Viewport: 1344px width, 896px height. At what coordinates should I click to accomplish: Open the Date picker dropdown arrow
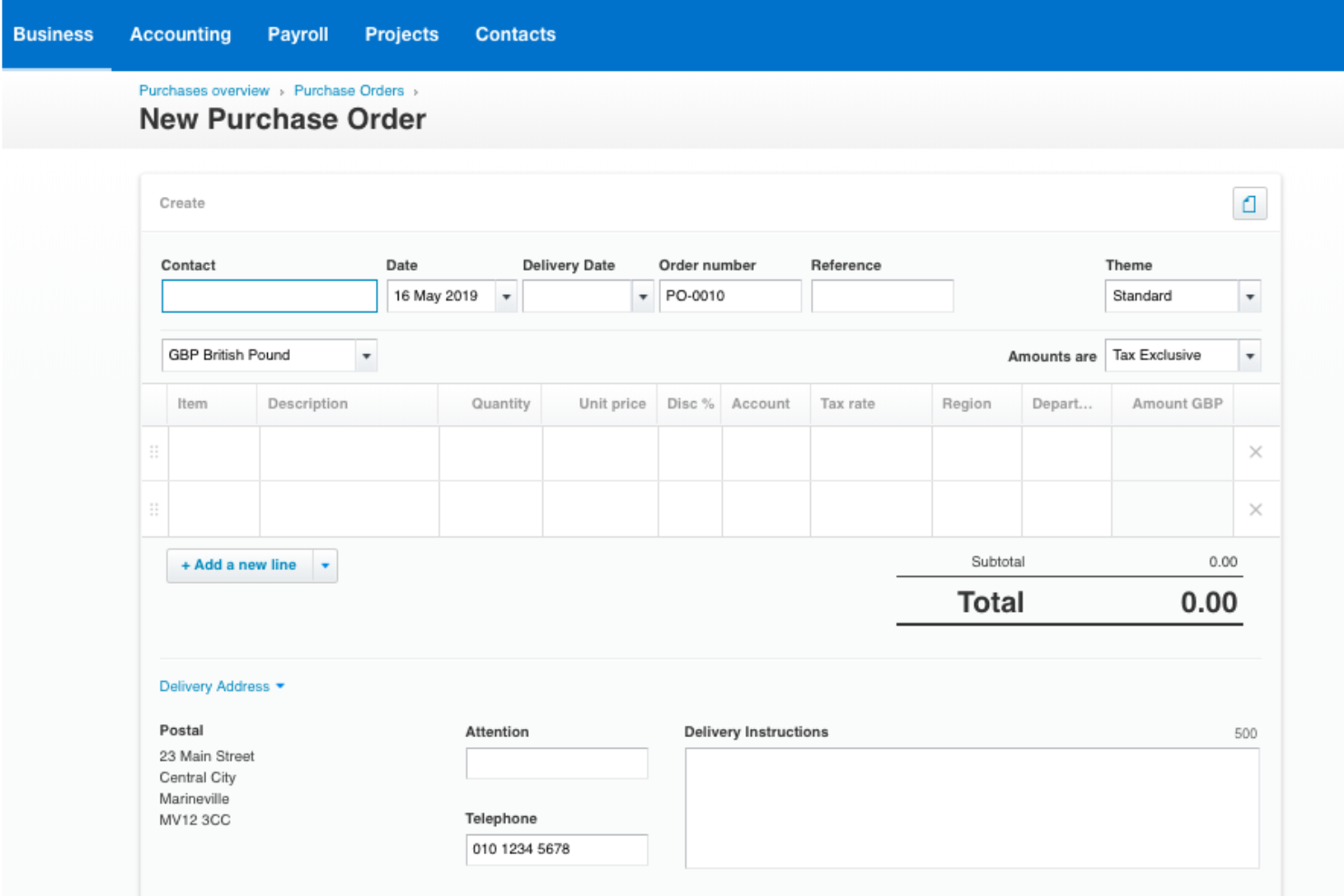pyautogui.click(x=507, y=297)
